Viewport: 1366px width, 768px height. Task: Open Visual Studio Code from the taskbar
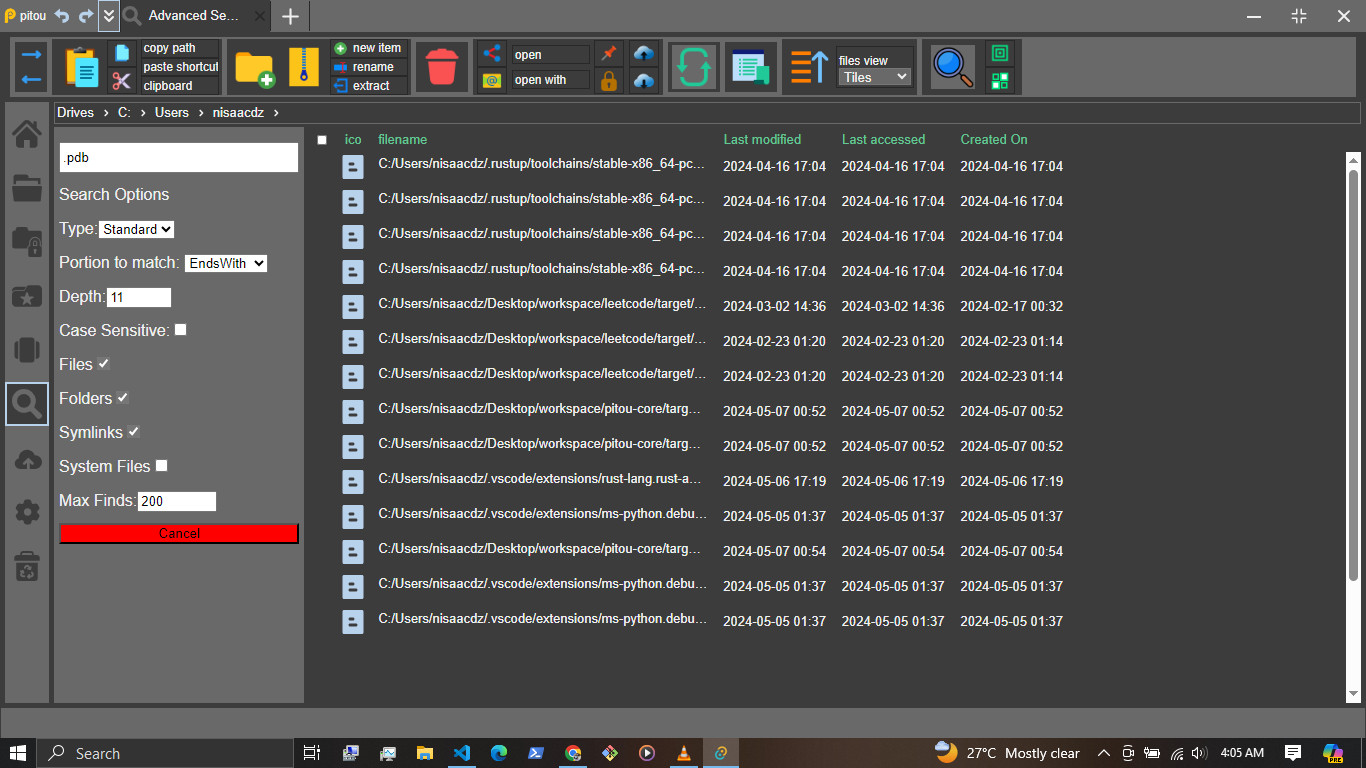[x=461, y=753]
